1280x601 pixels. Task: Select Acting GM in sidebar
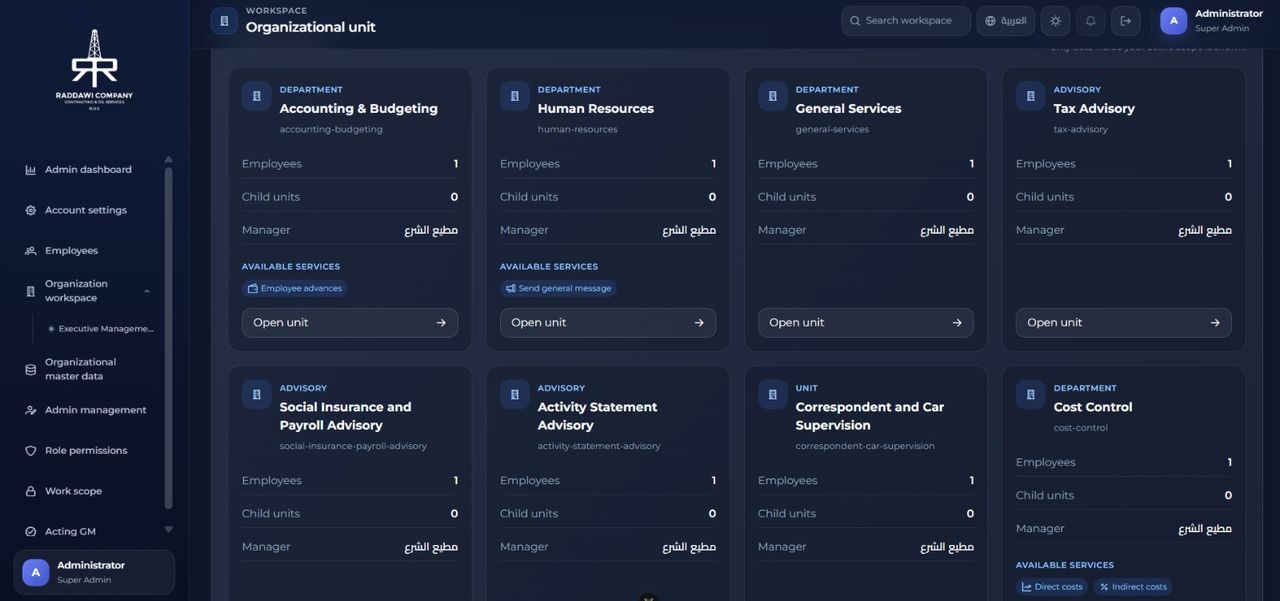point(88,532)
